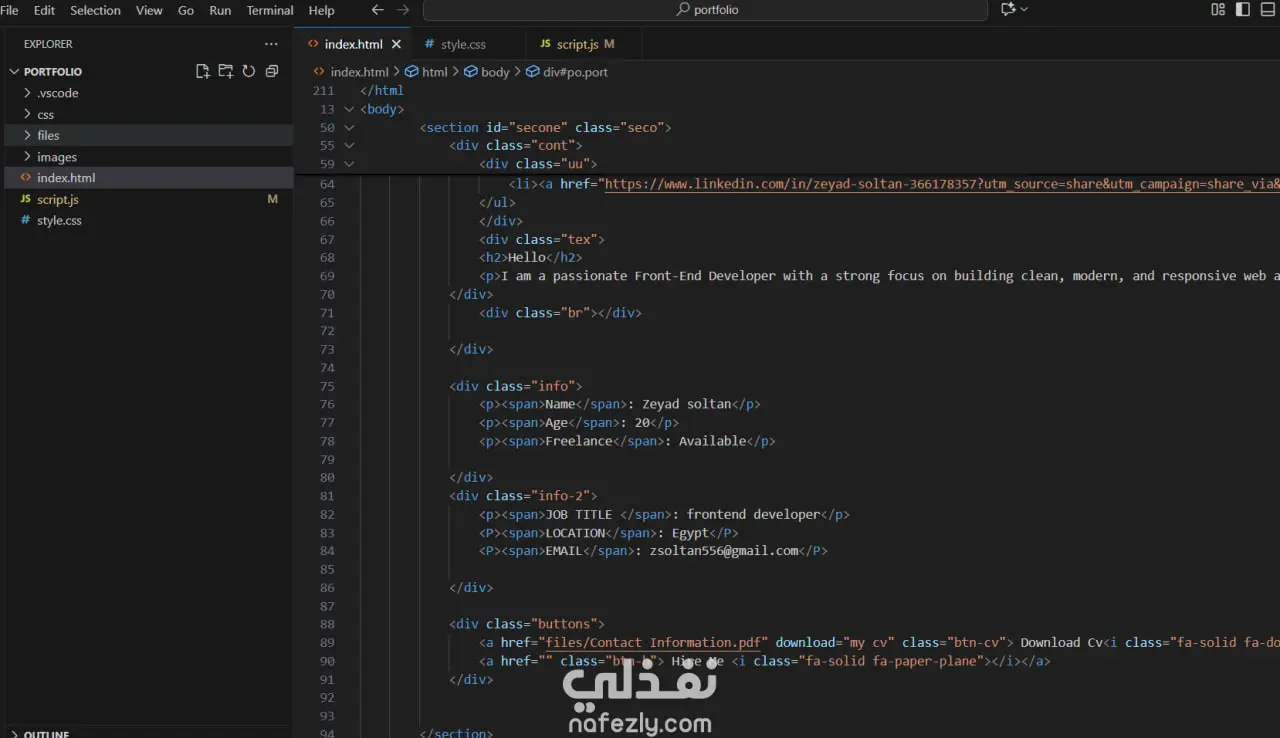Screen dimensions: 1280x738
Task: Select the index.html editor tab
Action: 353,44
